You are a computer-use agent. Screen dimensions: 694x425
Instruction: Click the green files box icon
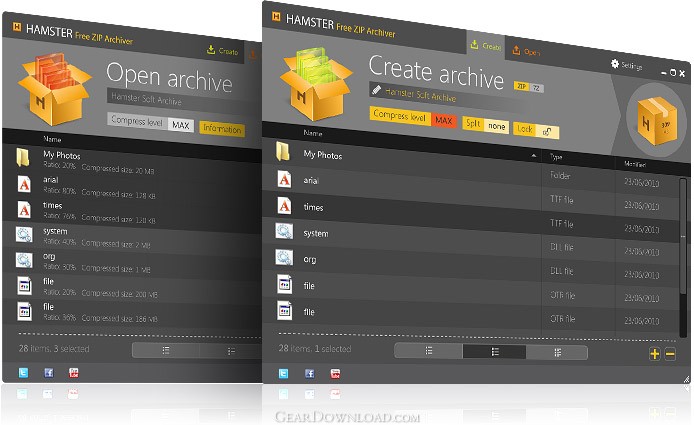(316, 84)
